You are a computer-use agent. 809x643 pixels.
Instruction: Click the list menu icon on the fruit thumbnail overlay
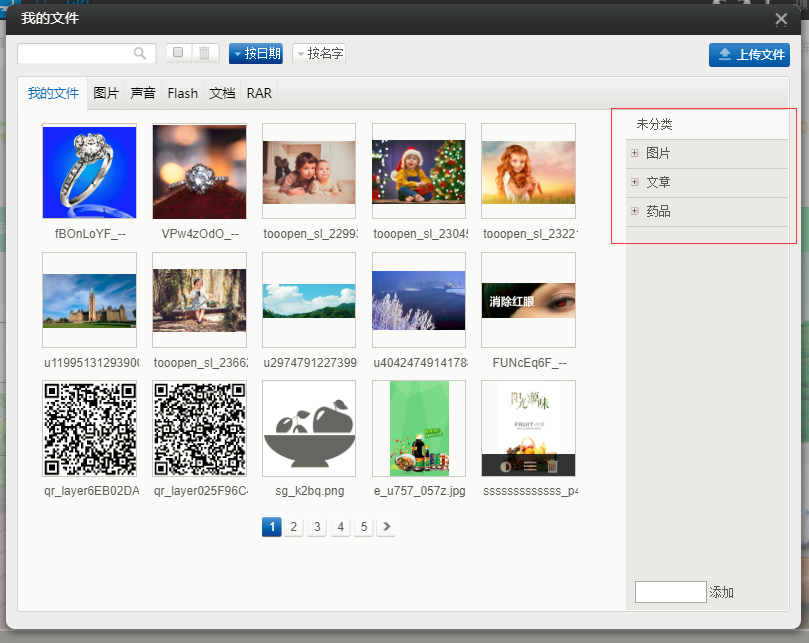pos(529,465)
